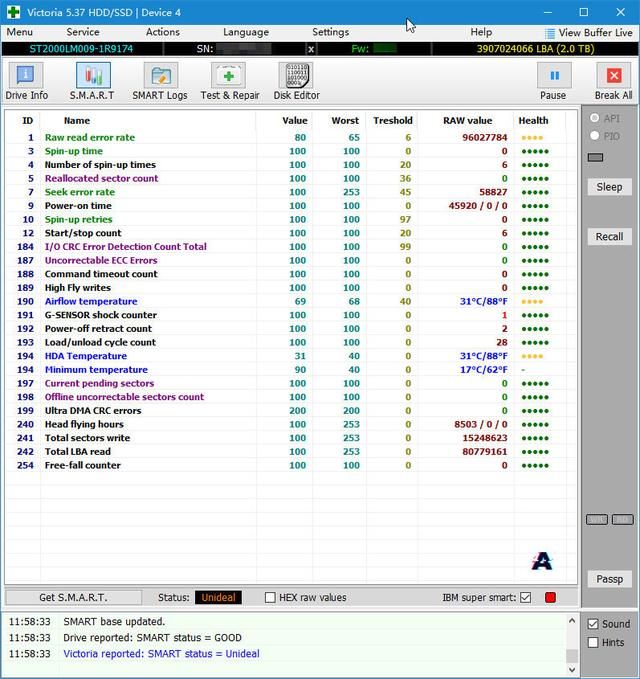Open the Language menu

click(246, 32)
